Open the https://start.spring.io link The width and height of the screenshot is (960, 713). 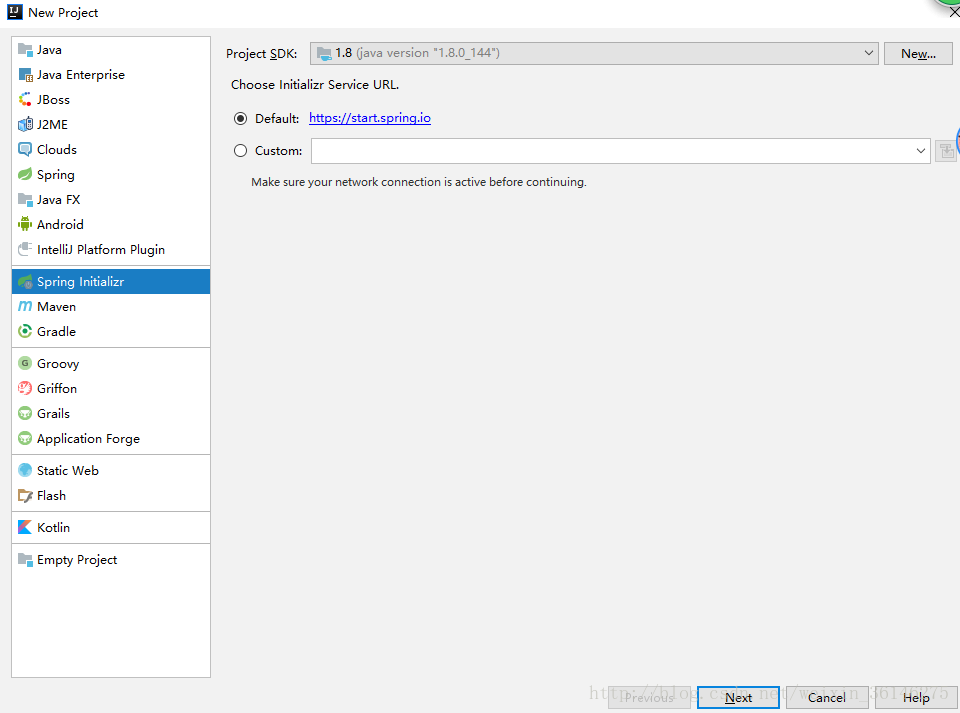[370, 118]
